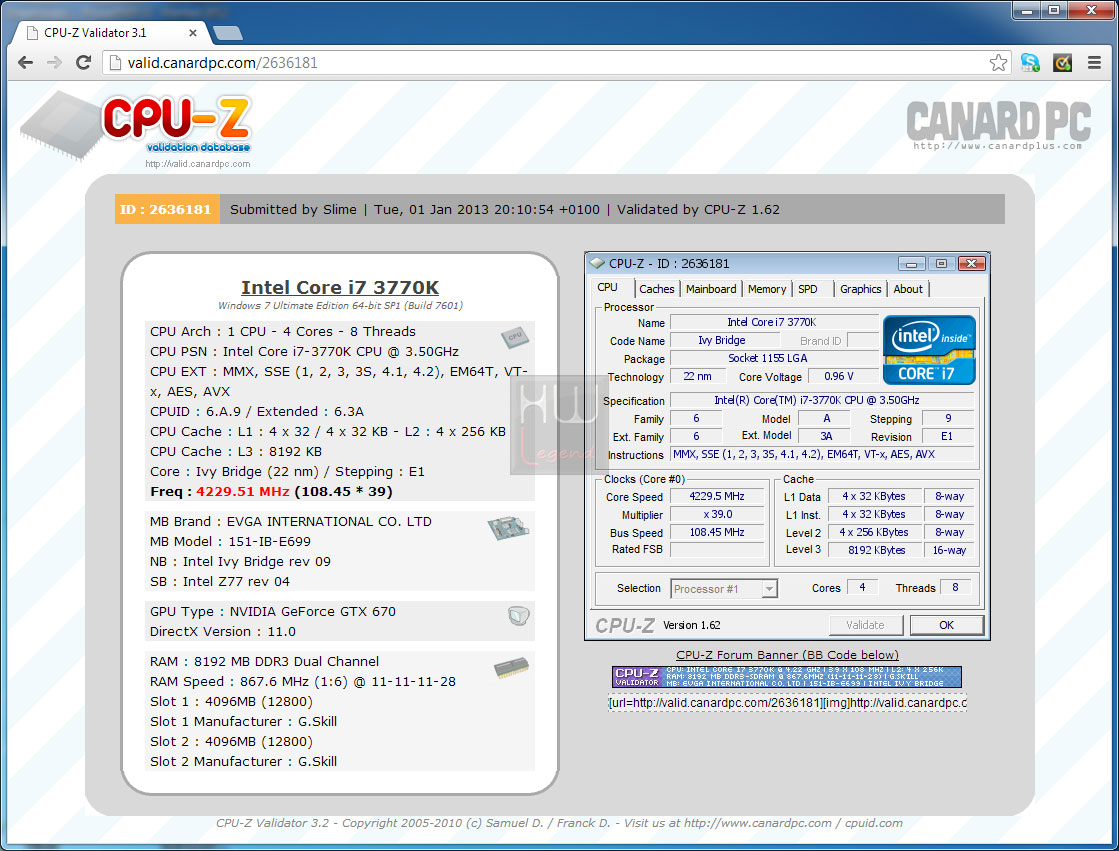Click the browser forward arrow
This screenshot has height=851, width=1119.
54,63
